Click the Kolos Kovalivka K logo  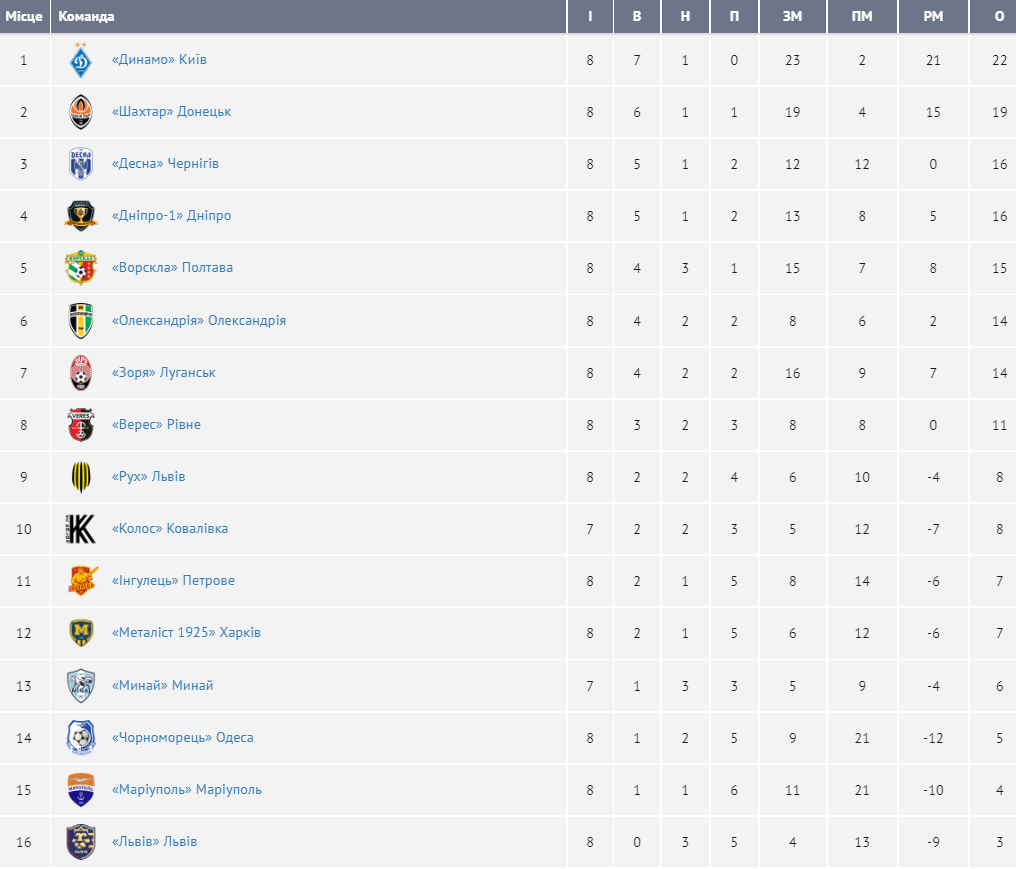[81, 529]
